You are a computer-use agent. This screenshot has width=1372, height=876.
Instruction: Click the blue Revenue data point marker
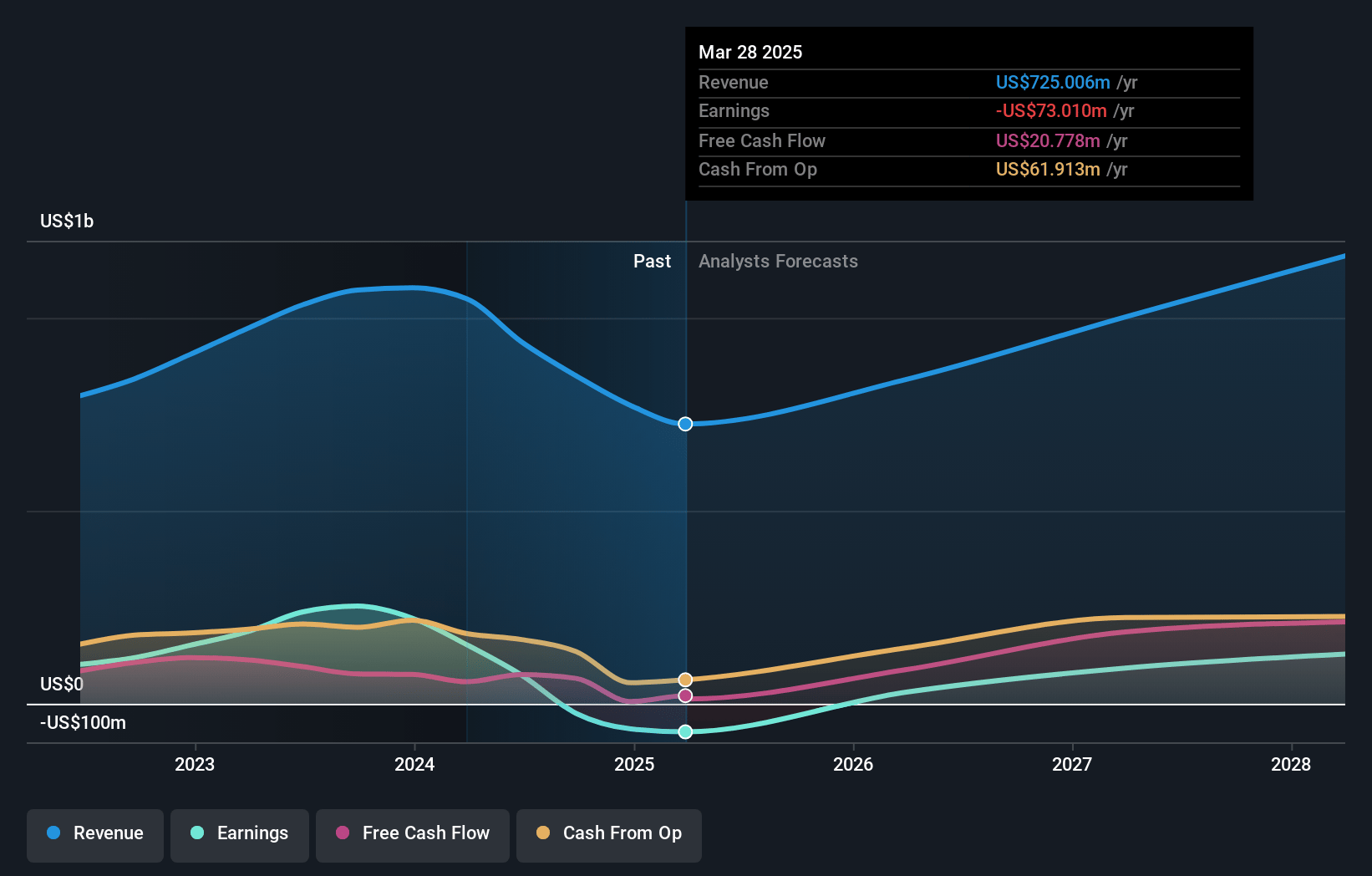685,424
